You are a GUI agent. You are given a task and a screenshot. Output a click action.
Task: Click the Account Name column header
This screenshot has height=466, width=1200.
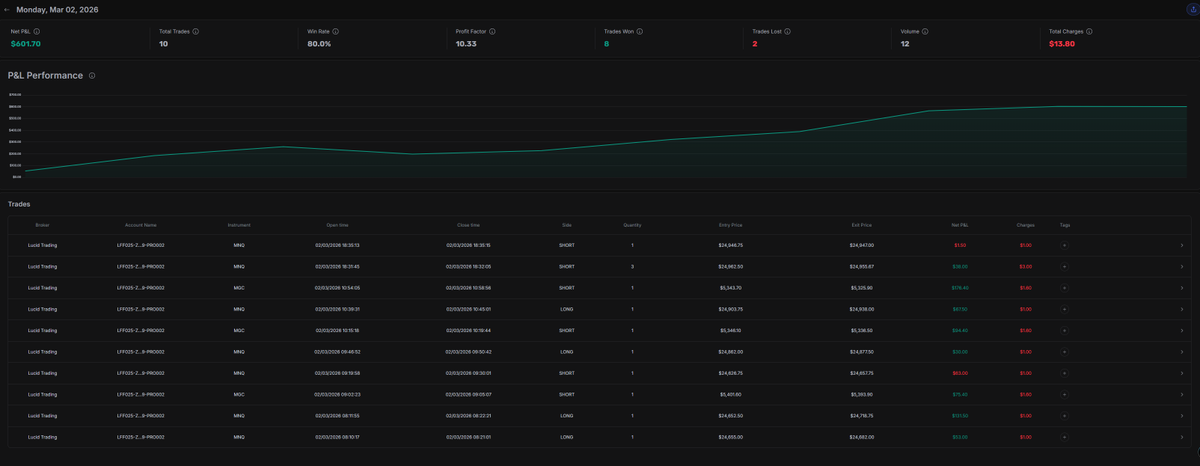pyautogui.click(x=141, y=225)
